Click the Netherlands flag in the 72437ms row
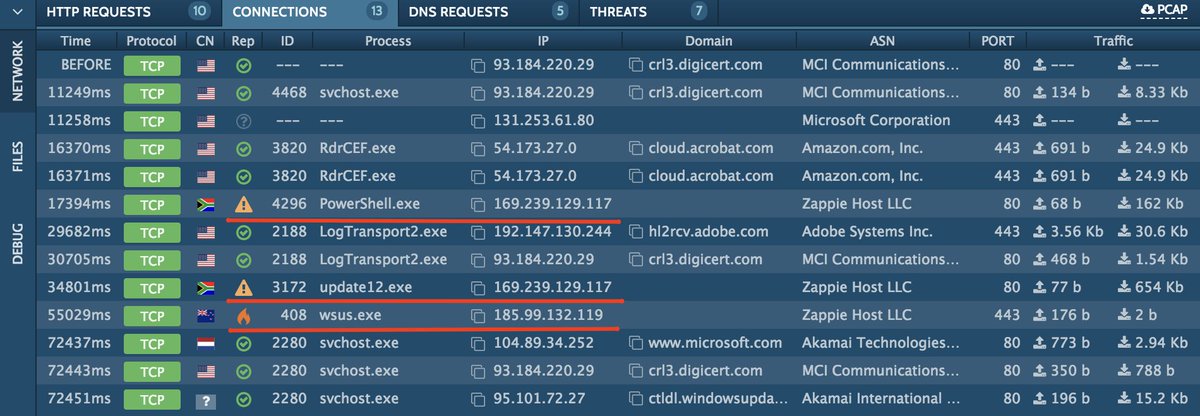1200x416 pixels. coord(206,344)
